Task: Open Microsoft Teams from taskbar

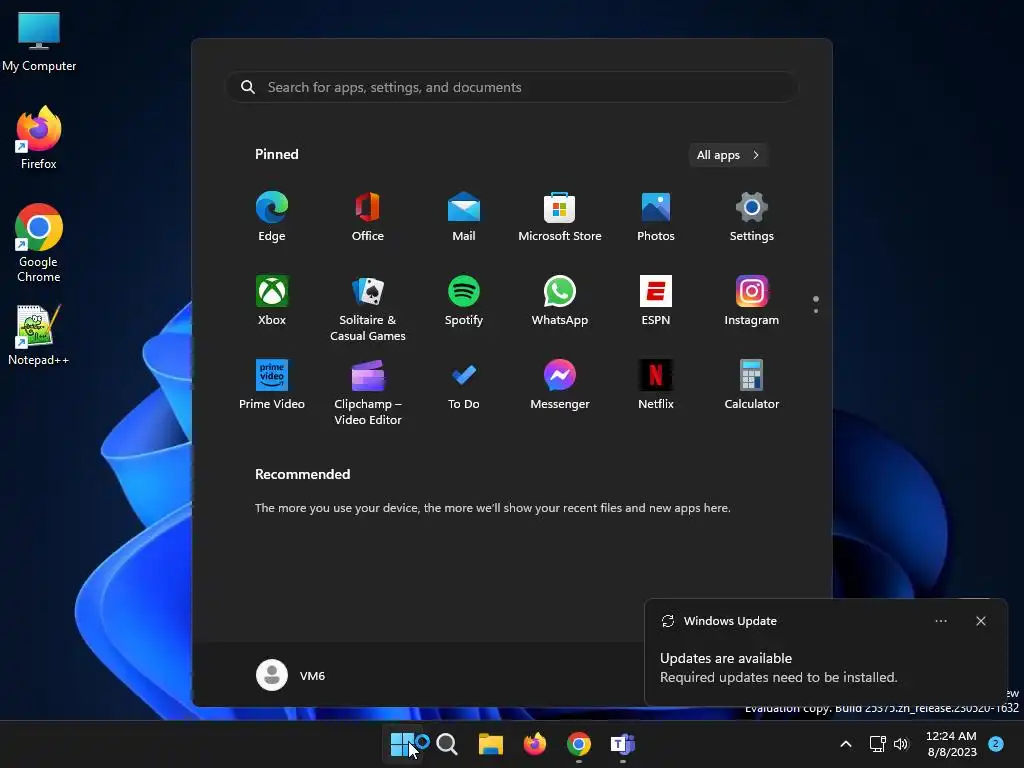Action: (622, 744)
